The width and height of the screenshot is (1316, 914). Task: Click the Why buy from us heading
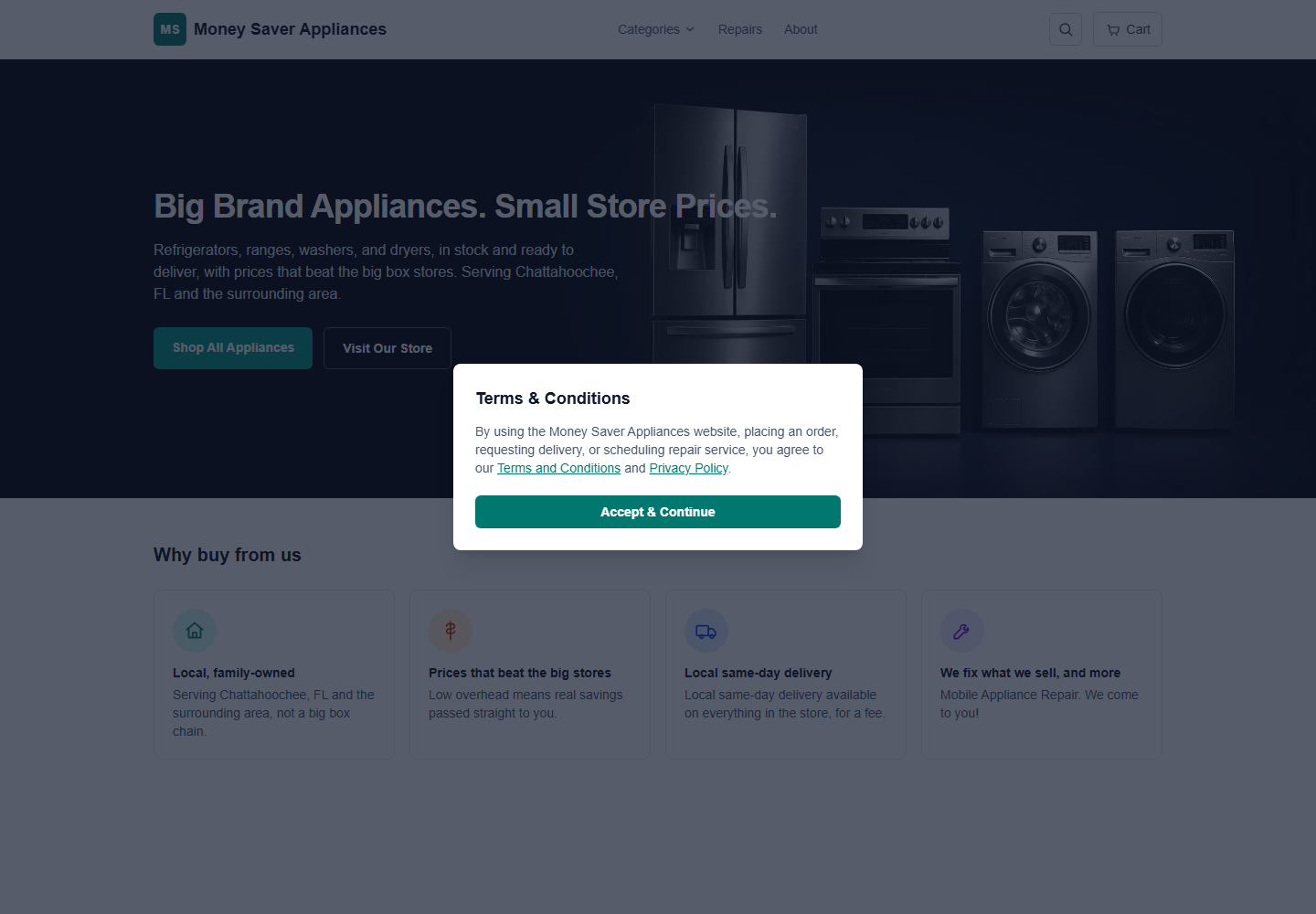pos(228,555)
